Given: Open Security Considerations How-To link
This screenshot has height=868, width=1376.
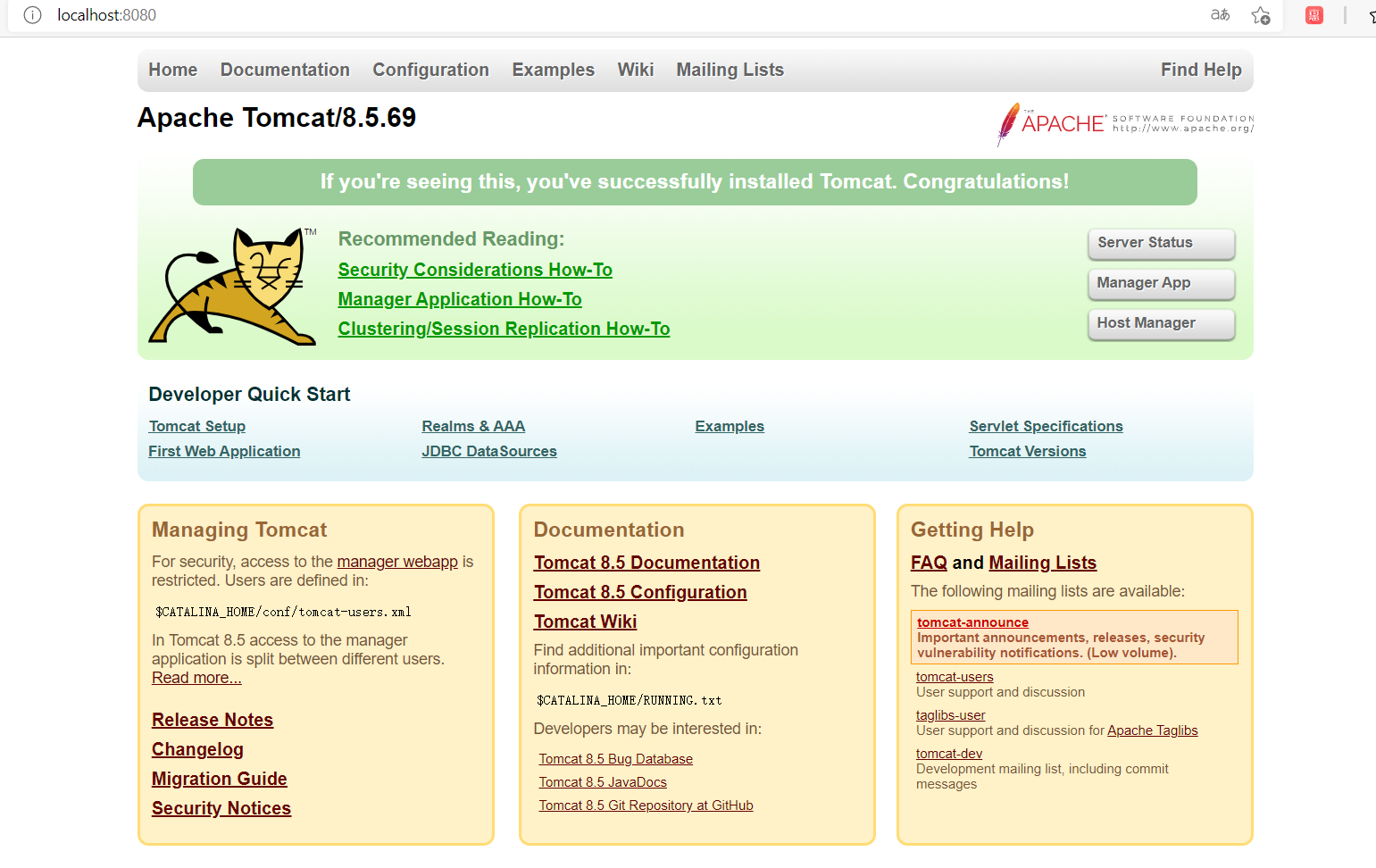Looking at the screenshot, I should [x=475, y=270].
